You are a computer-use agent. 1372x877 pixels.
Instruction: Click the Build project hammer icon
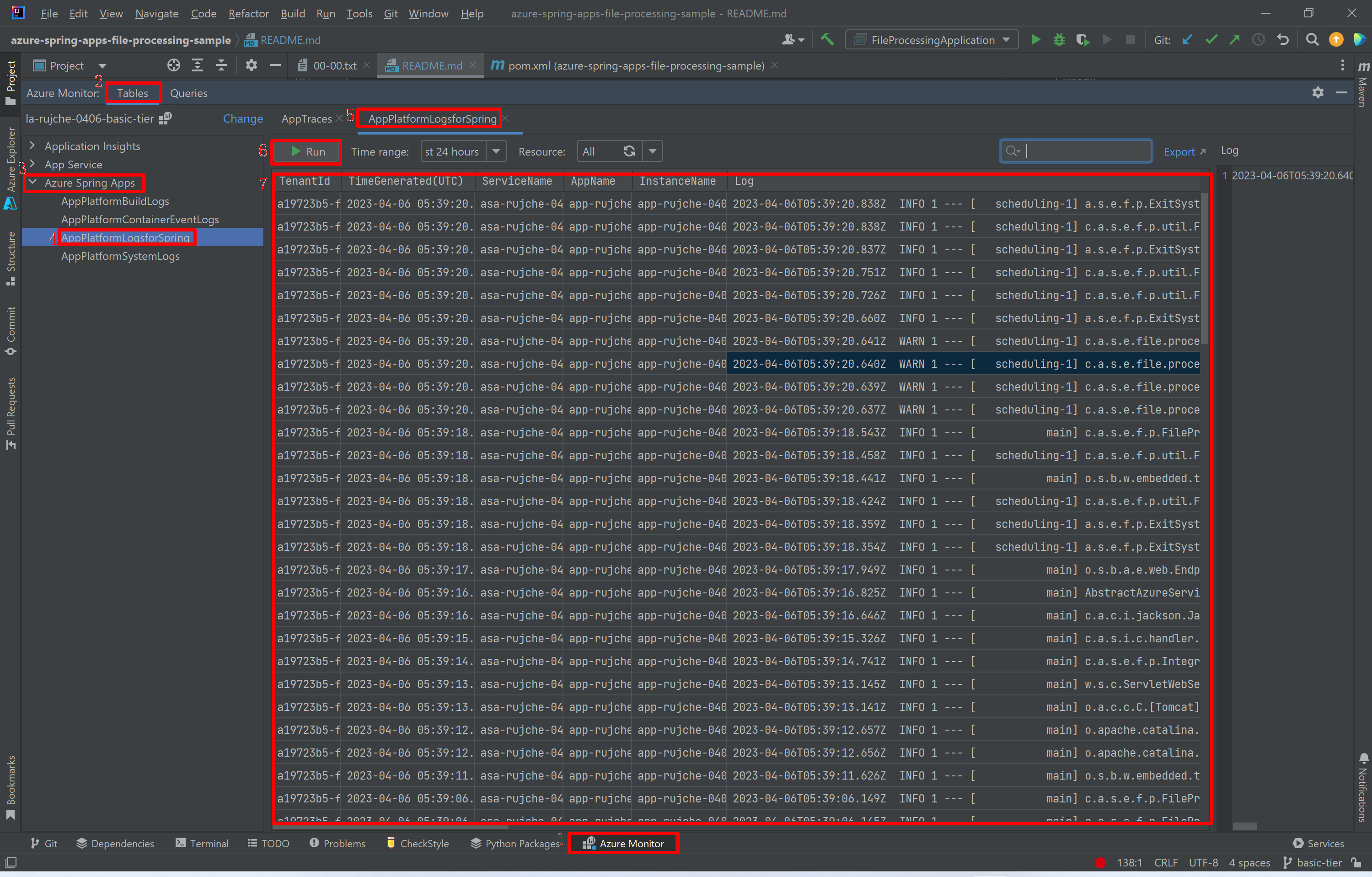click(x=827, y=39)
